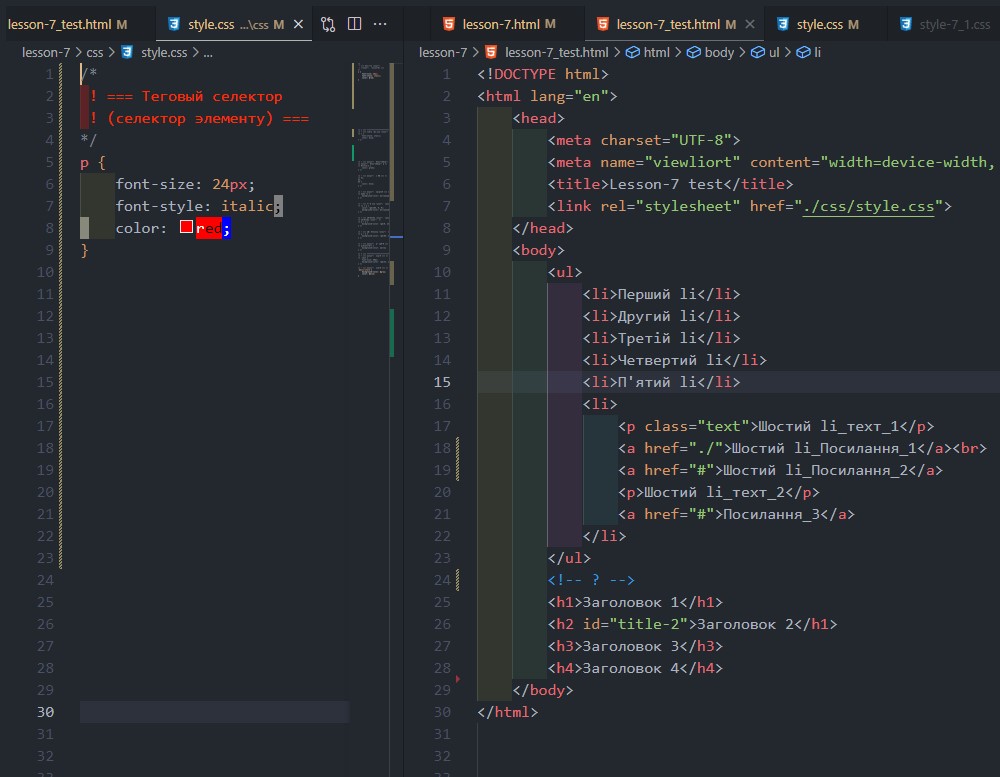The width and height of the screenshot is (1000, 777).
Task: Click the 'Посилання_3' anchor line
Action: [x=737, y=514]
